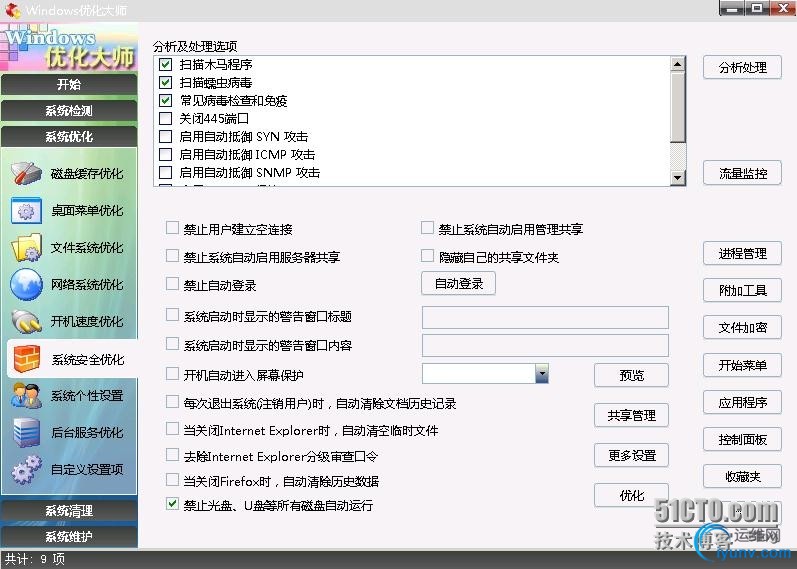This screenshot has height=569, width=797.
Task: Check 系统启动时显示的警告窗口标题 option
Action: pyautogui.click(x=172, y=315)
